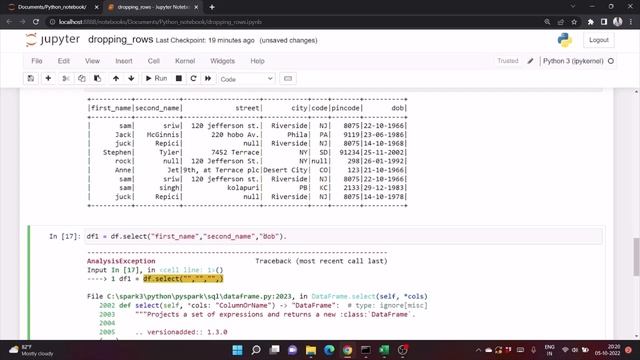This screenshot has width=640, height=360.
Task: Click the Python logo icon
Action: (564, 40)
